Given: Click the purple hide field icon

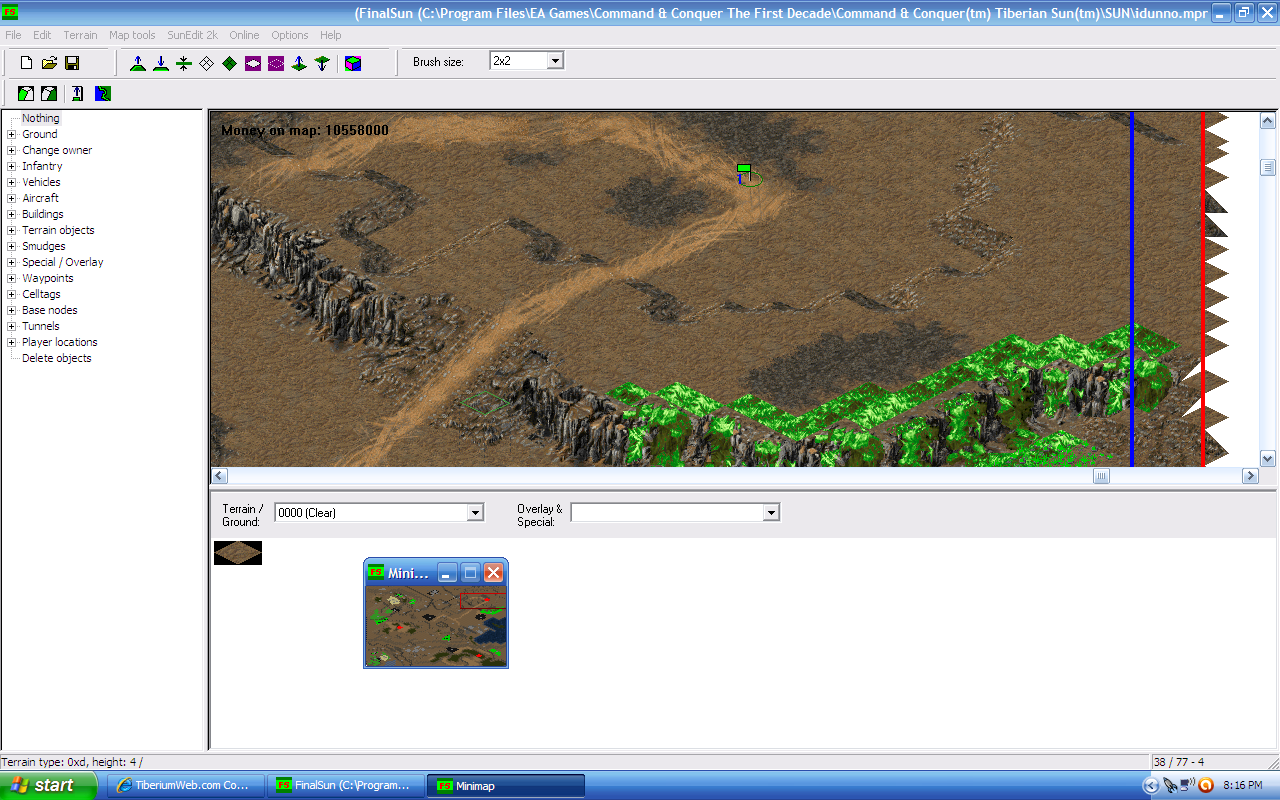Looking at the screenshot, I should 253,63.
